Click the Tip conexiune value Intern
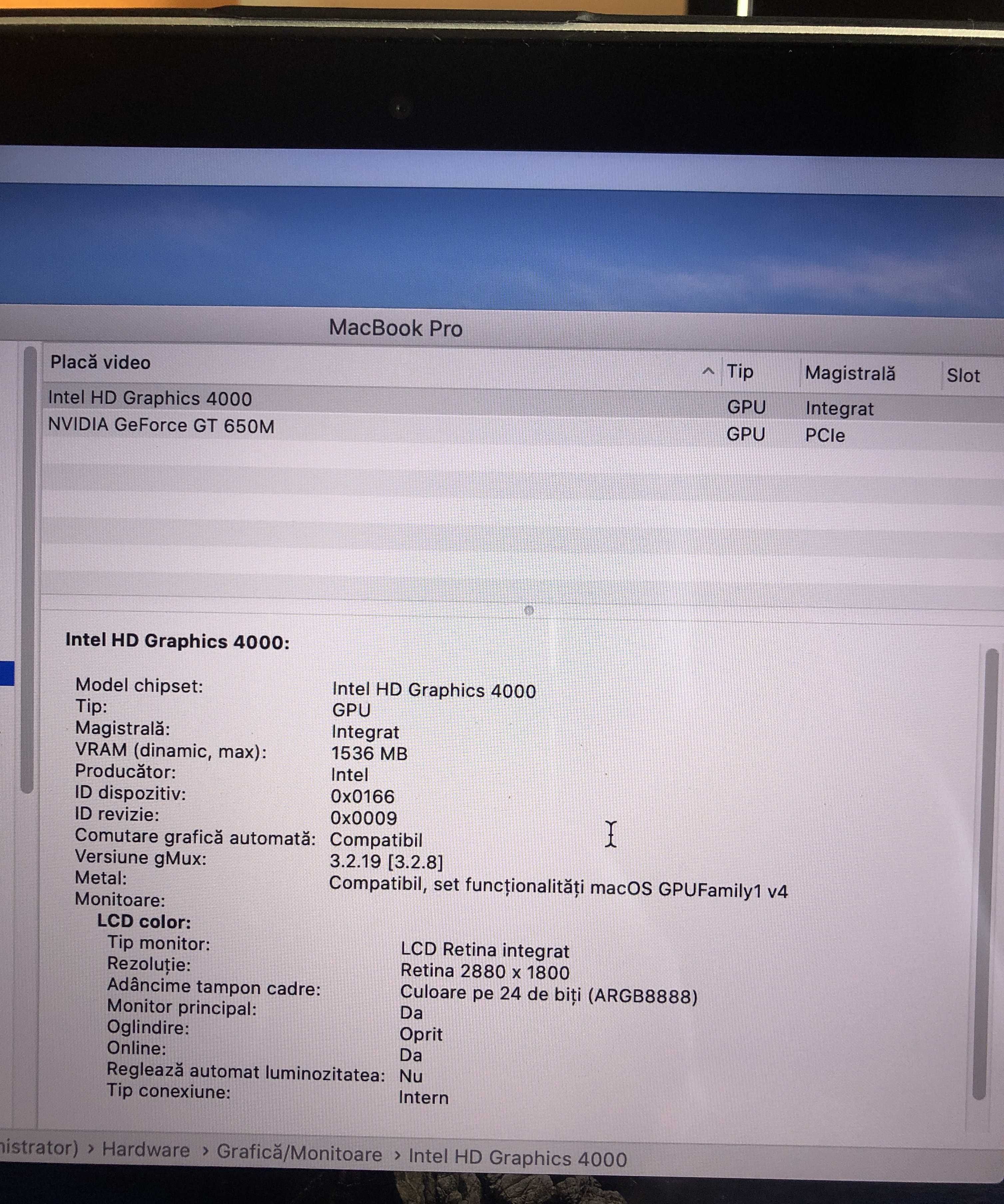The image size is (1004, 1204). click(423, 1097)
